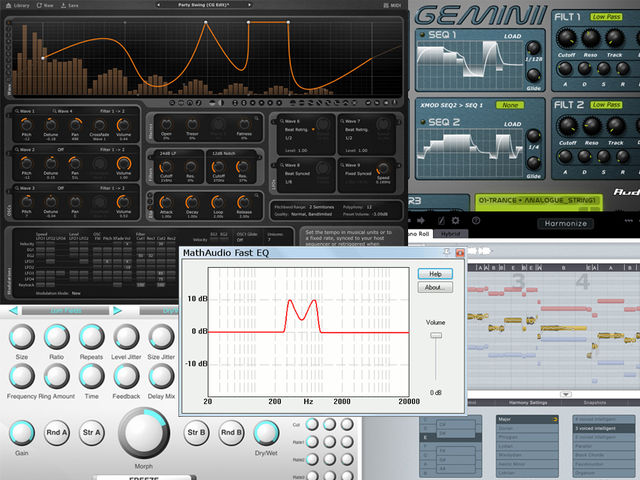Open Wave 9 LFO magnifier icon
Viewport: 640px width, 480px height.
point(342,165)
